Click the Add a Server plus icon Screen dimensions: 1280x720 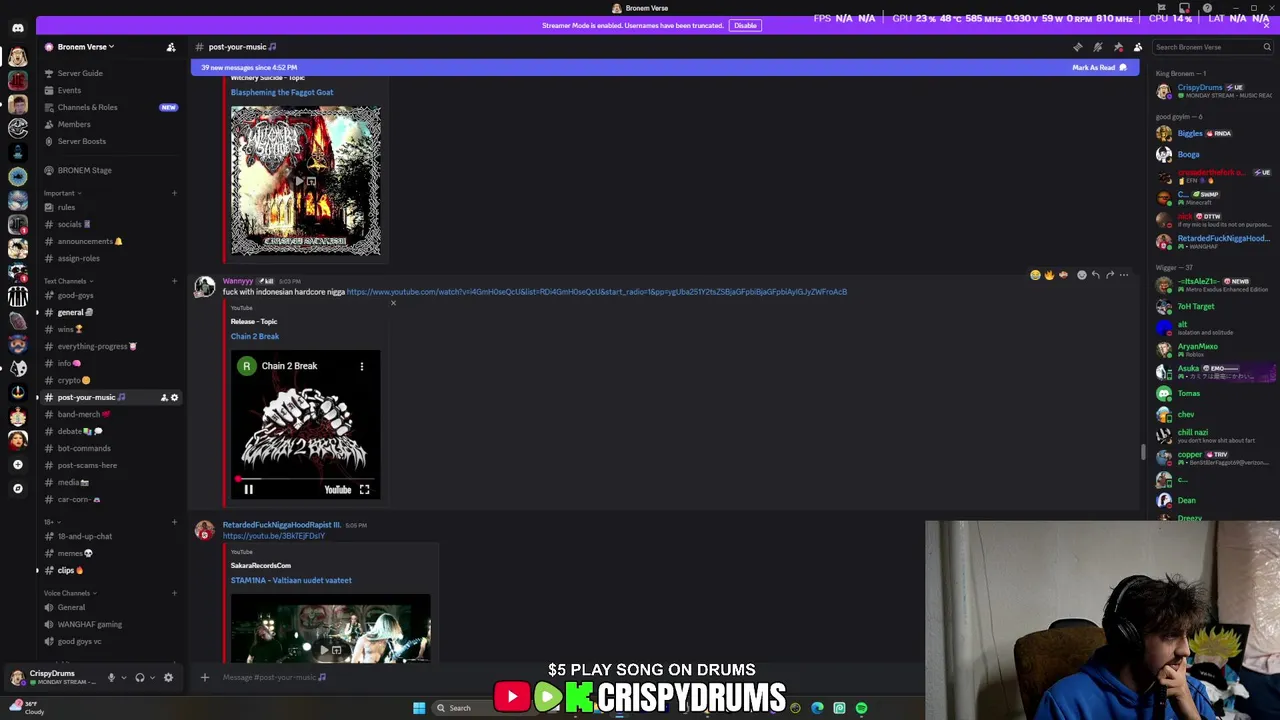coord(18,465)
